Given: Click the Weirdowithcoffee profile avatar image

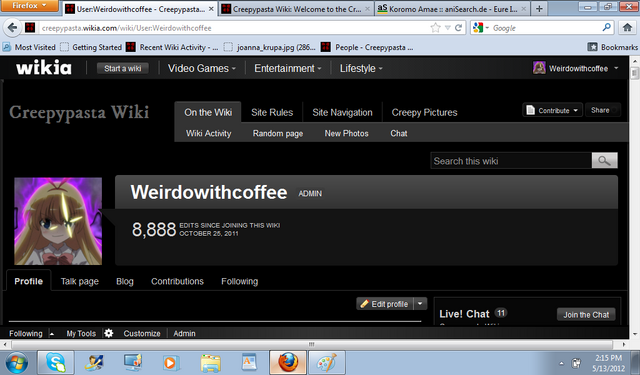Looking at the screenshot, I should [58, 221].
